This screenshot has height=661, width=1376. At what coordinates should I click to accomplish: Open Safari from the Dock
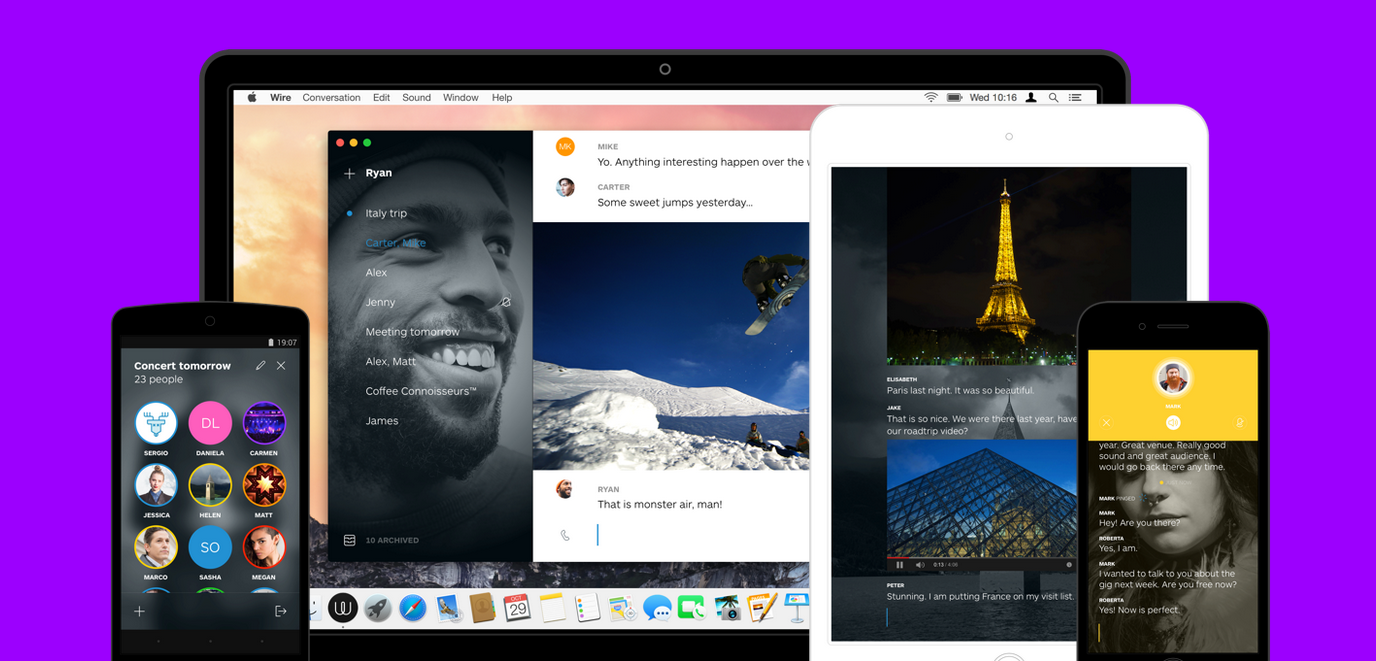(412, 608)
